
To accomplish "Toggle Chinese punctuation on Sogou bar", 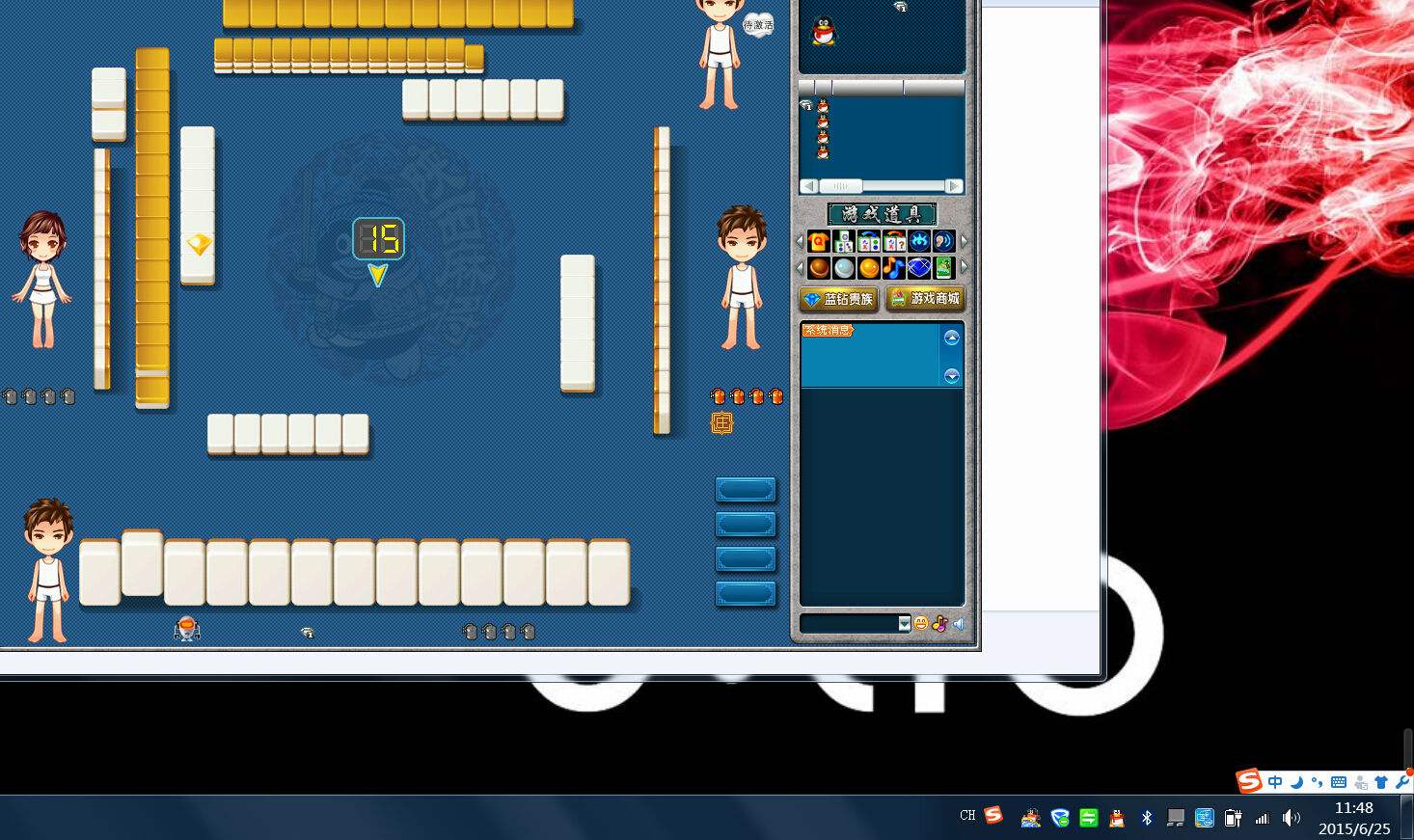I will click(x=1317, y=782).
